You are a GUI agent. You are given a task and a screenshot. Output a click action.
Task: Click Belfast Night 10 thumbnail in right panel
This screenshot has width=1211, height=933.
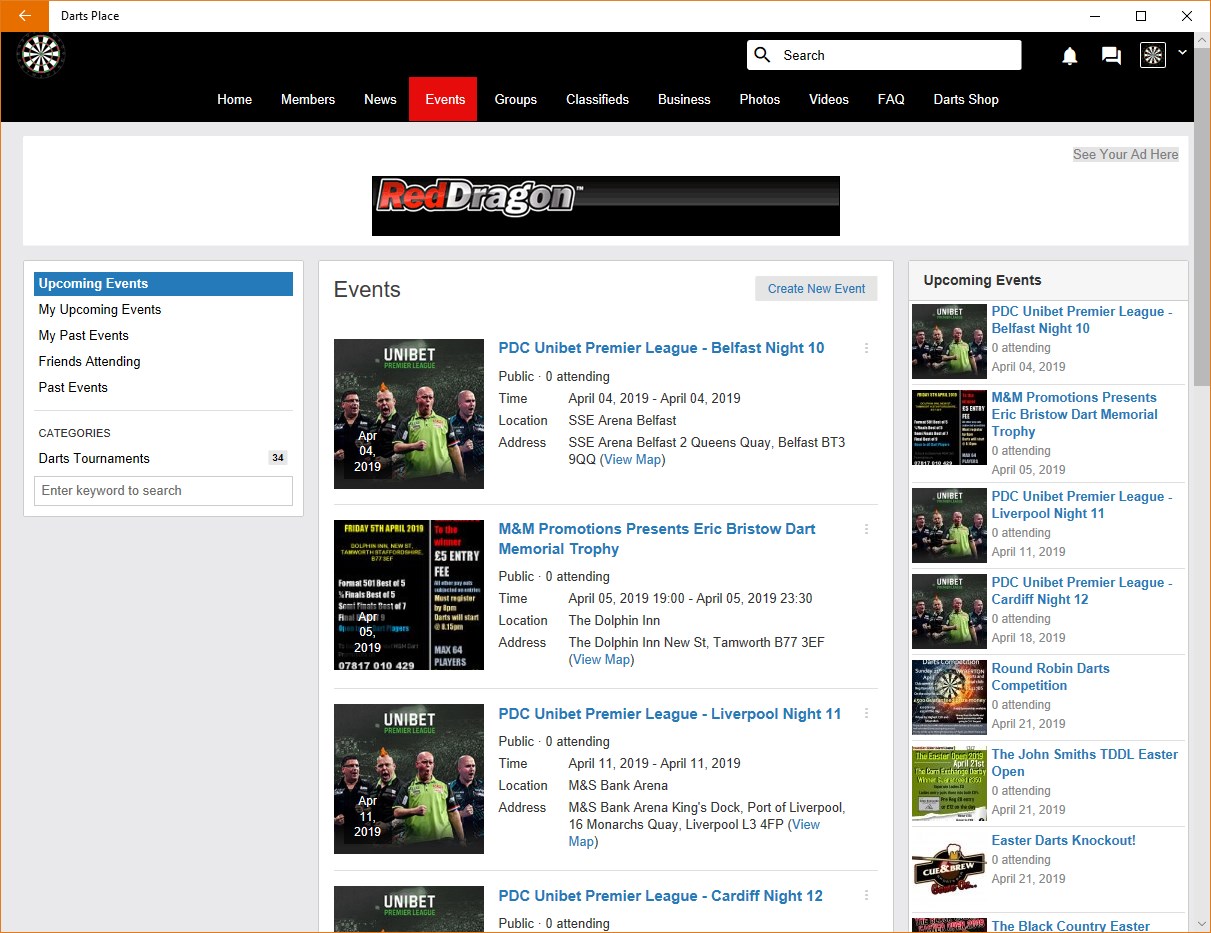(x=949, y=342)
